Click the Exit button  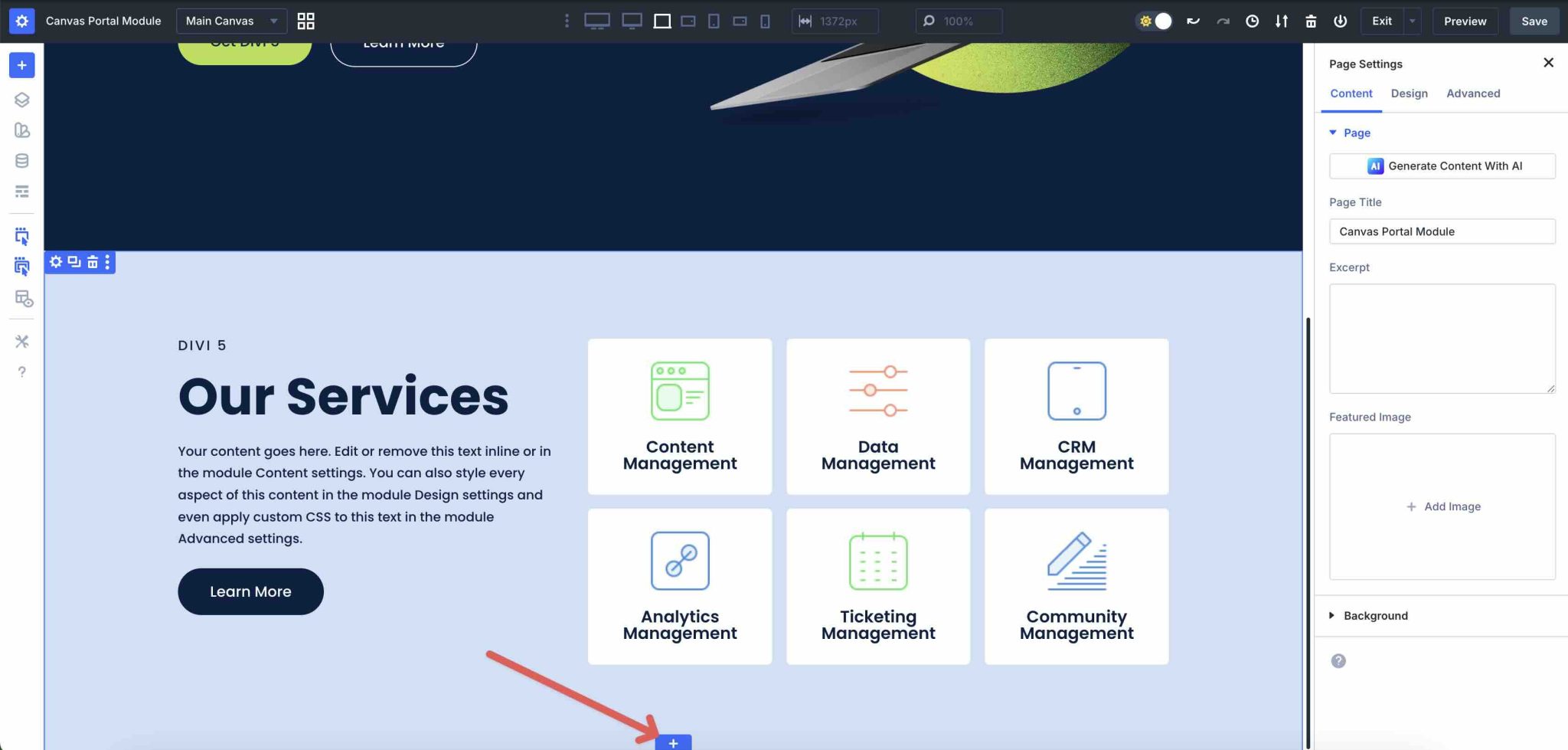click(x=1382, y=21)
